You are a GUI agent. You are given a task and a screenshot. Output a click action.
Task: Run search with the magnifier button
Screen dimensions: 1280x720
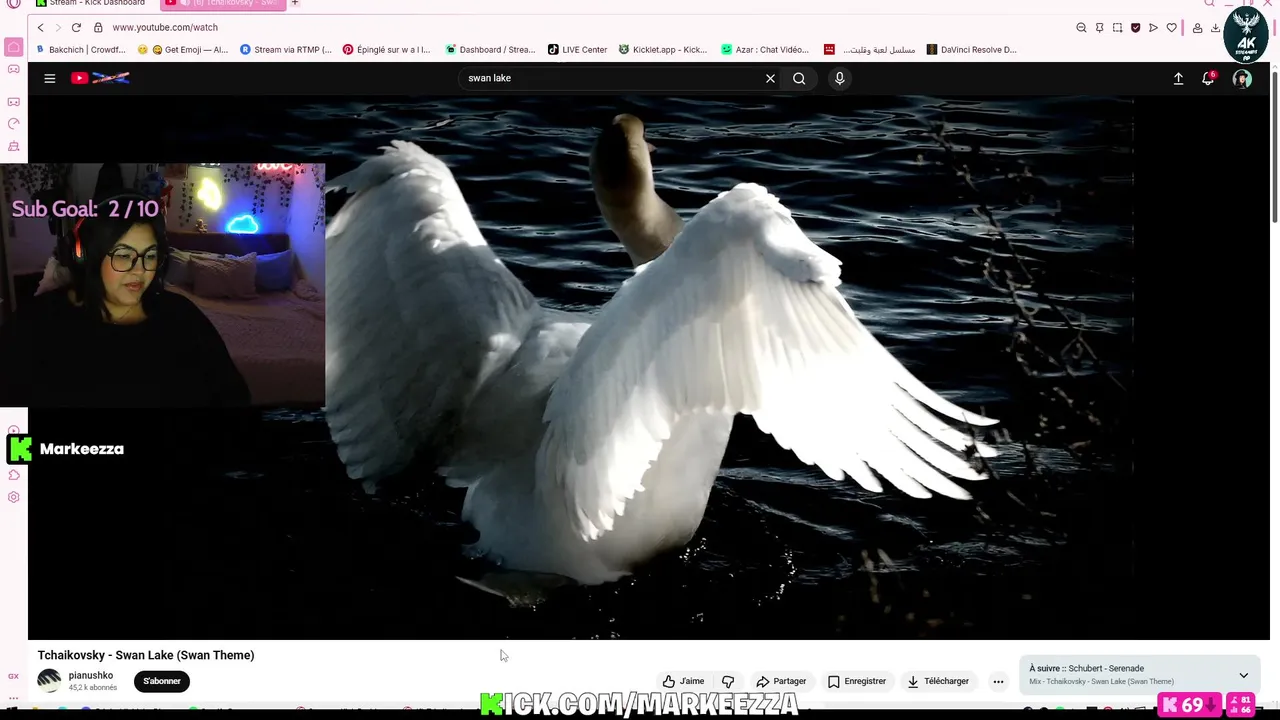coord(799,78)
